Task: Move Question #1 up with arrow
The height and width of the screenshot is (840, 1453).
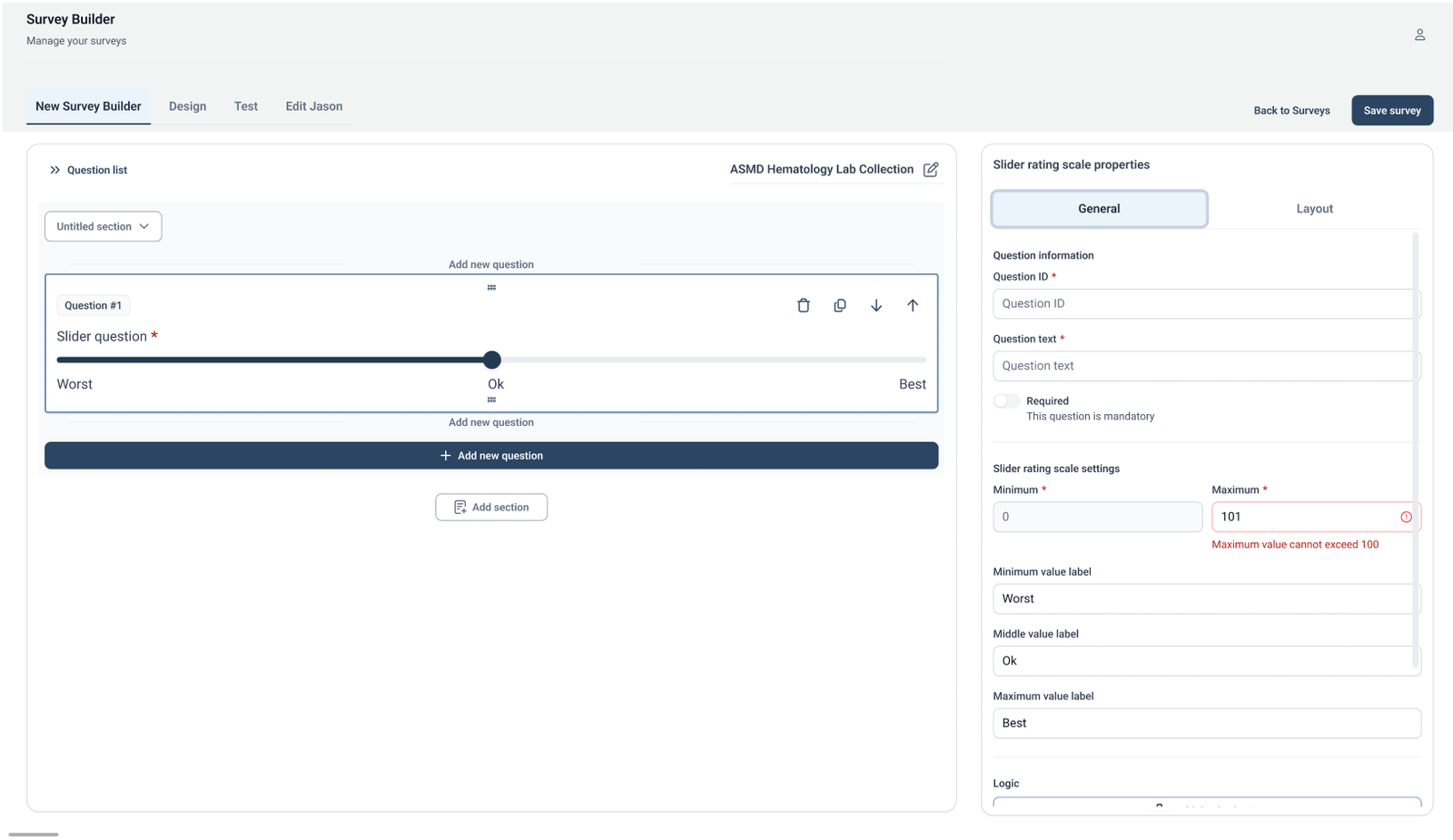Action: [912, 305]
